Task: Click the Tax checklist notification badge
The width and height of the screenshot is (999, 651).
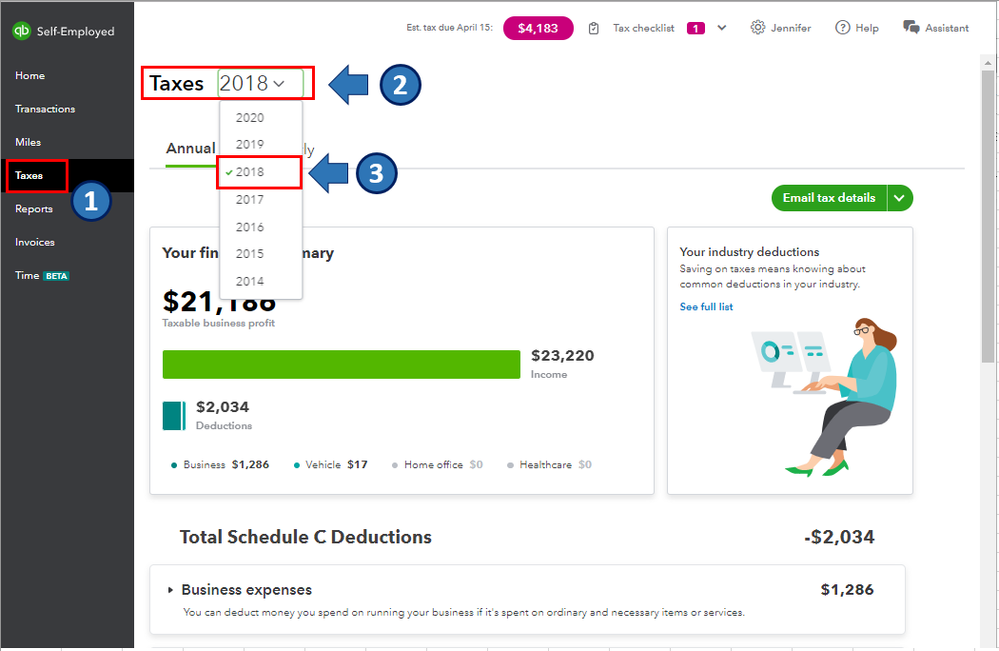Action: (x=695, y=28)
